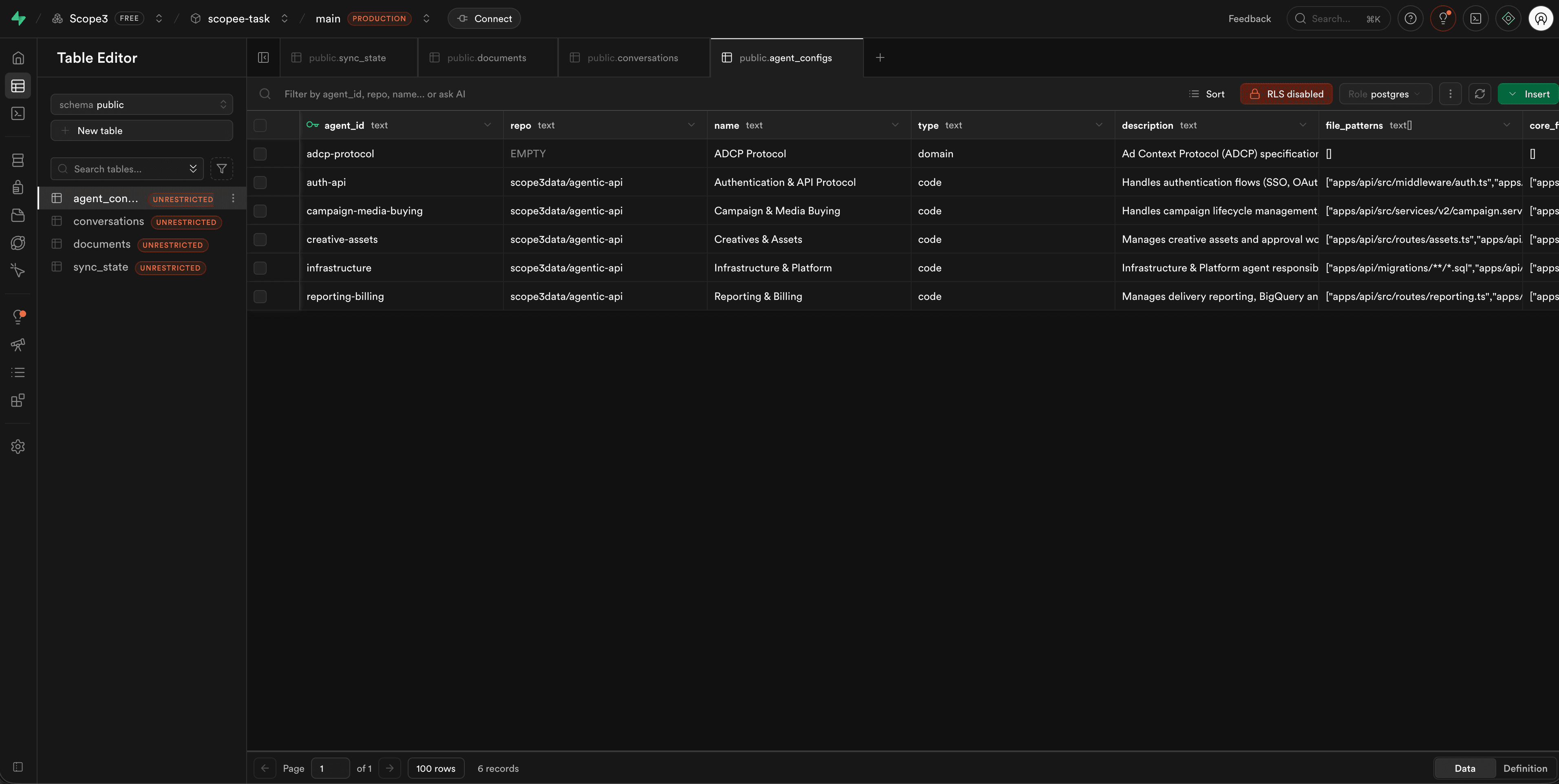Open user account avatar menu

pos(1541,18)
